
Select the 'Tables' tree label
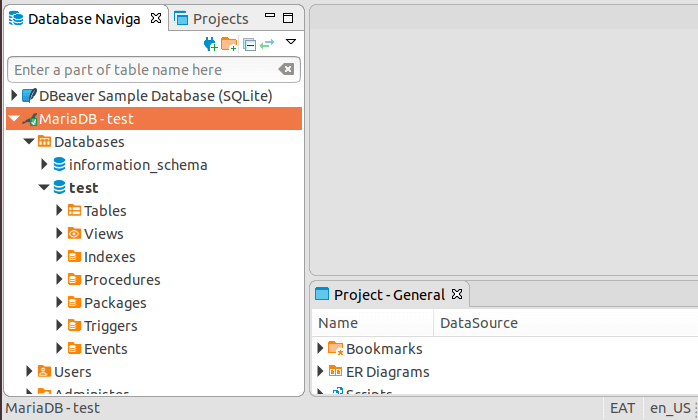pyautogui.click(x=106, y=211)
